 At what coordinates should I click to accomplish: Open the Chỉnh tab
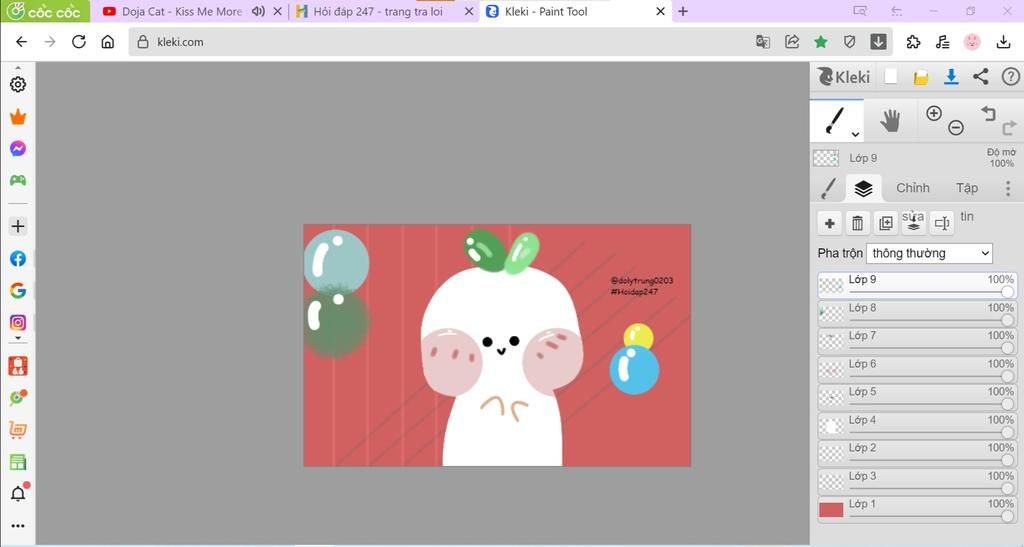912,188
